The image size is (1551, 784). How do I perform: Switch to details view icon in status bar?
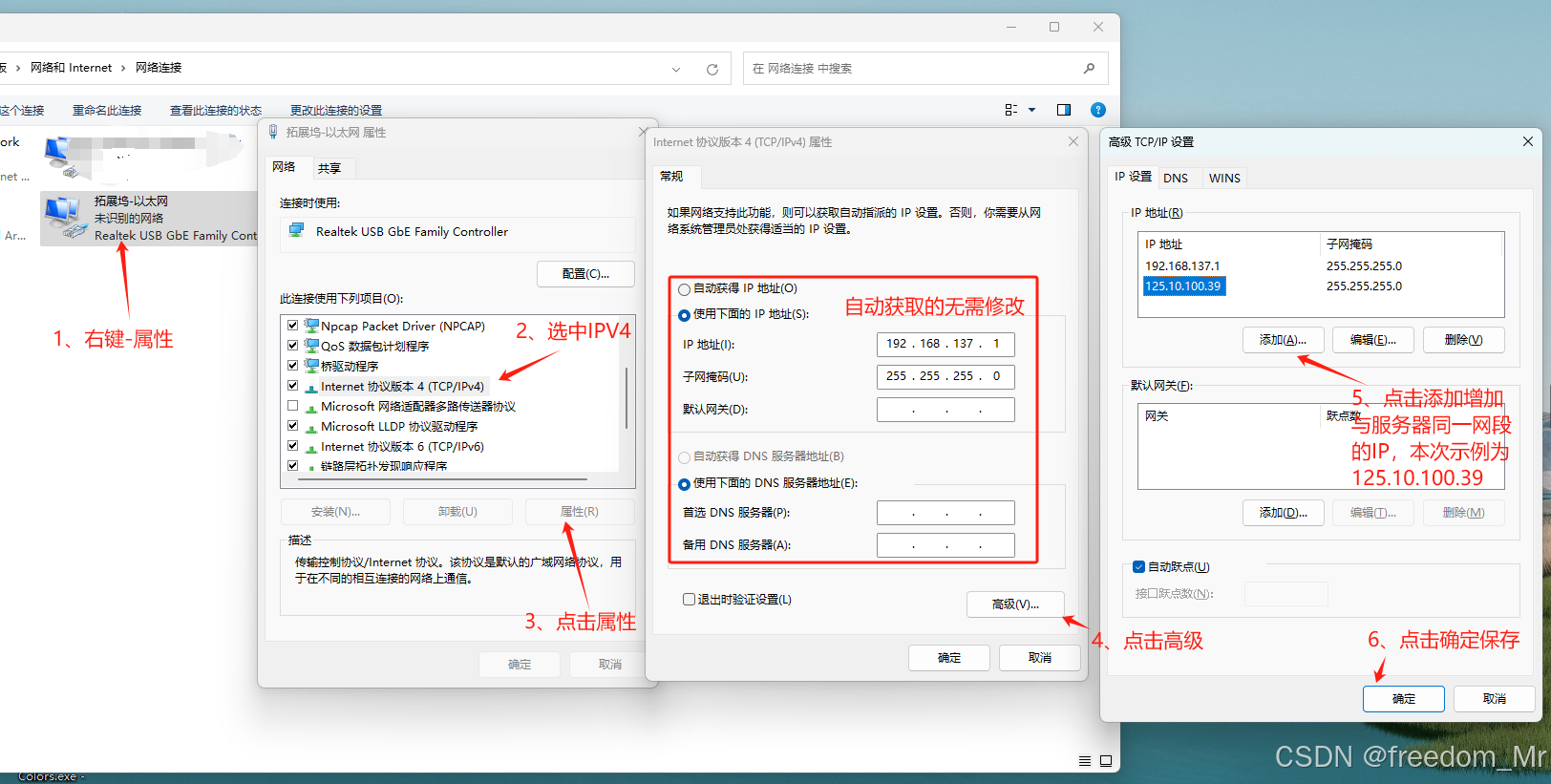click(1085, 761)
